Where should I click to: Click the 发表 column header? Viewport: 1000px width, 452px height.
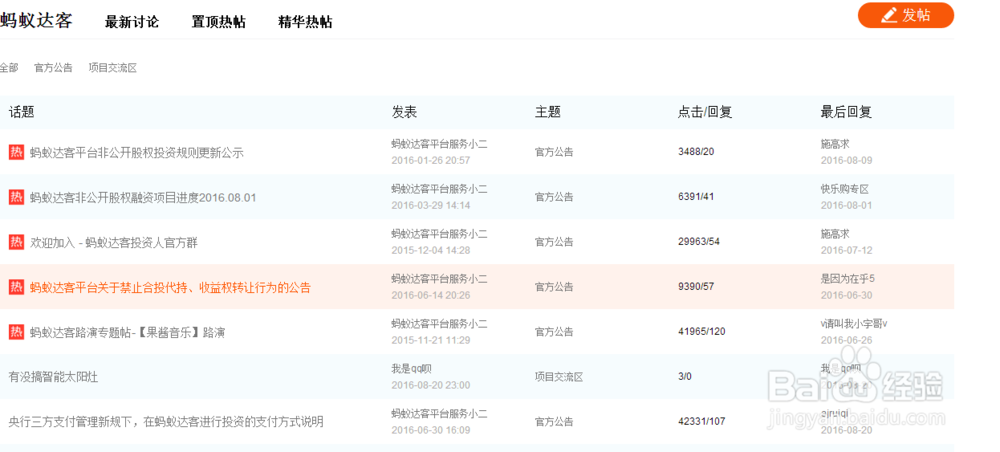[x=404, y=112]
